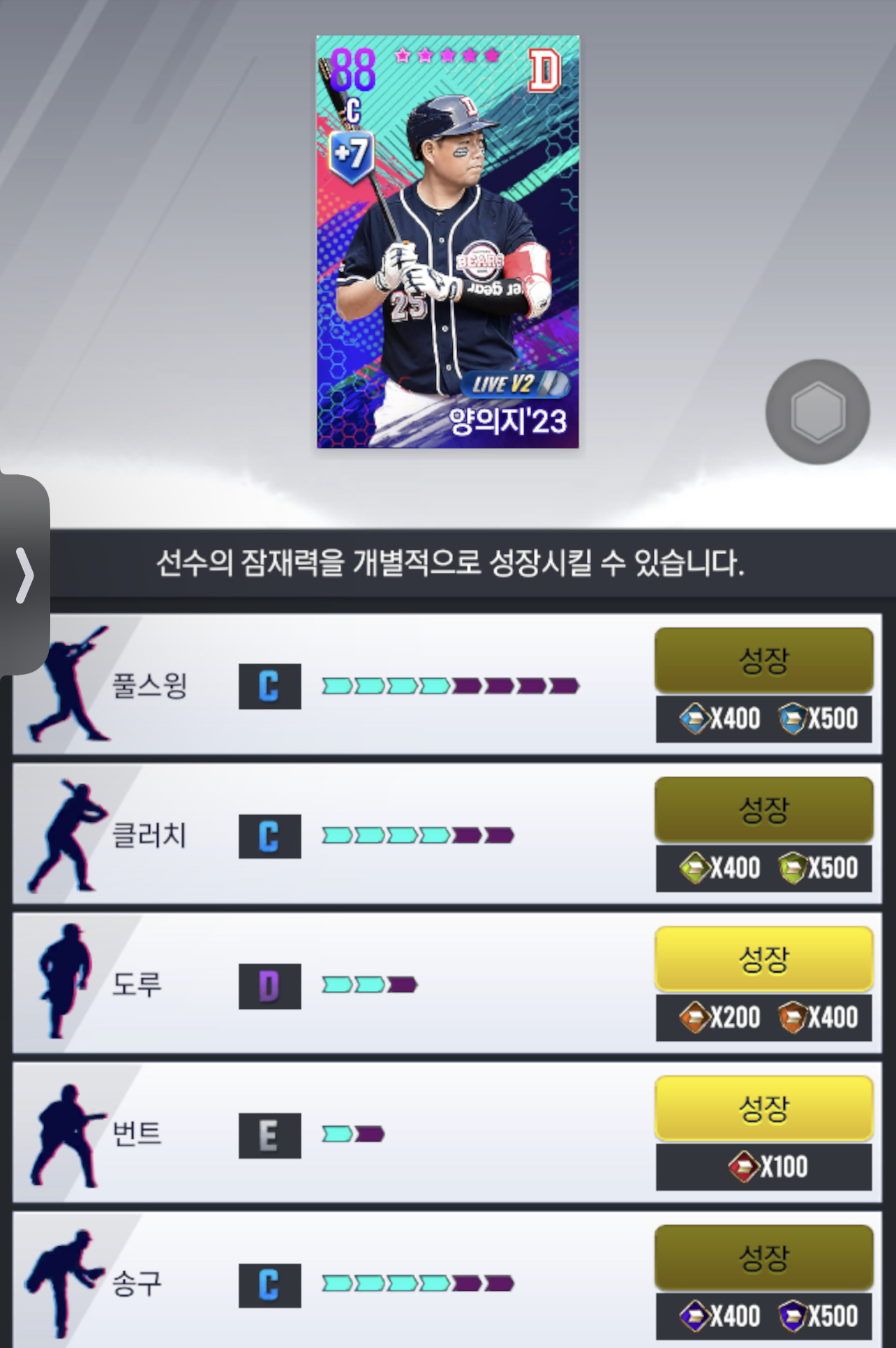Click the +7 upgrade shield on card
This screenshot has width=896, height=1348.
[352, 156]
